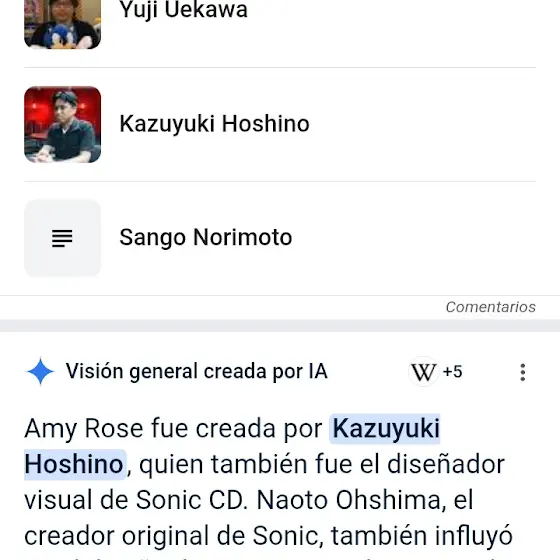Click the Comentarios feedback link
Viewport: 560px width, 560px height.
(x=490, y=307)
